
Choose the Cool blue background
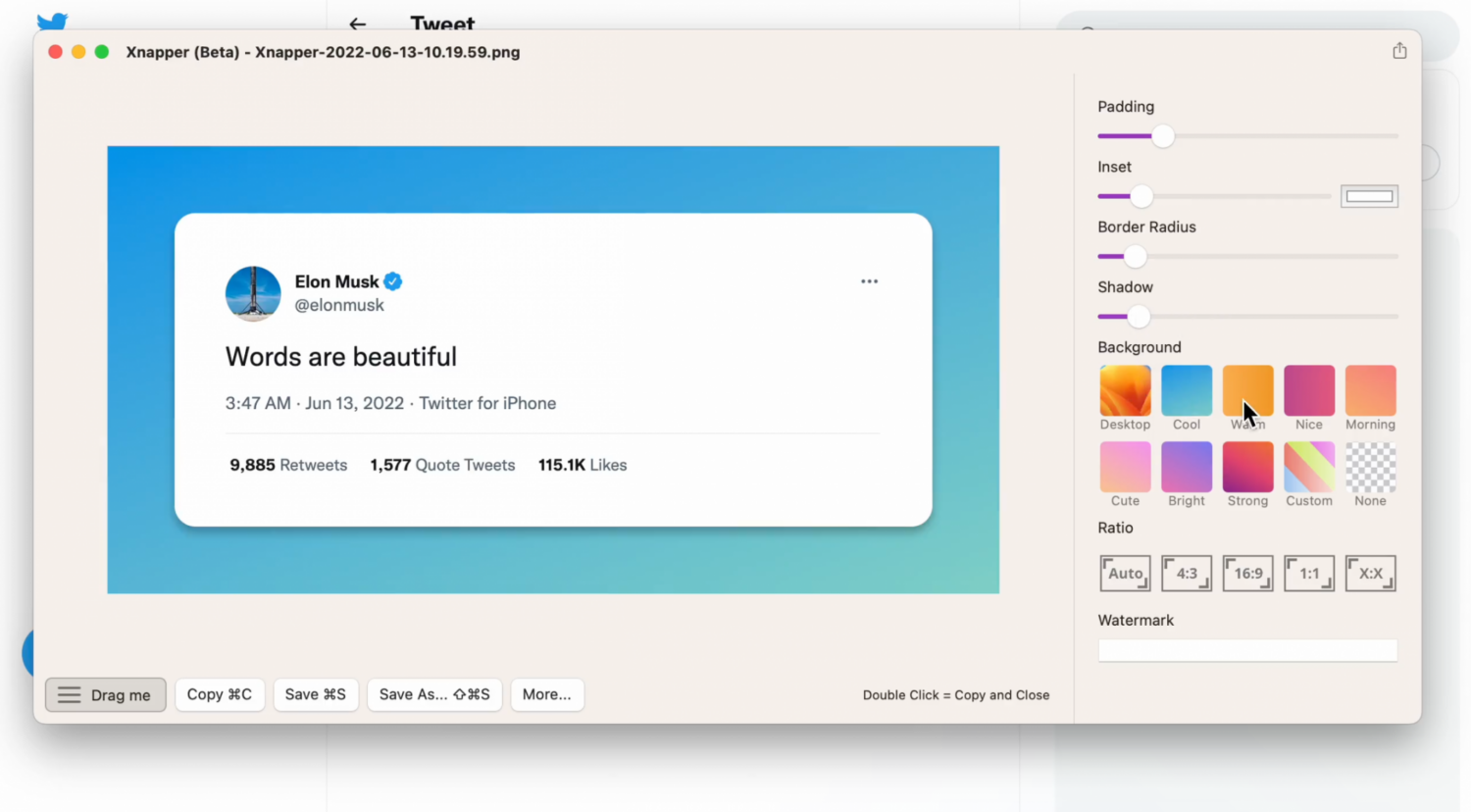click(1187, 390)
